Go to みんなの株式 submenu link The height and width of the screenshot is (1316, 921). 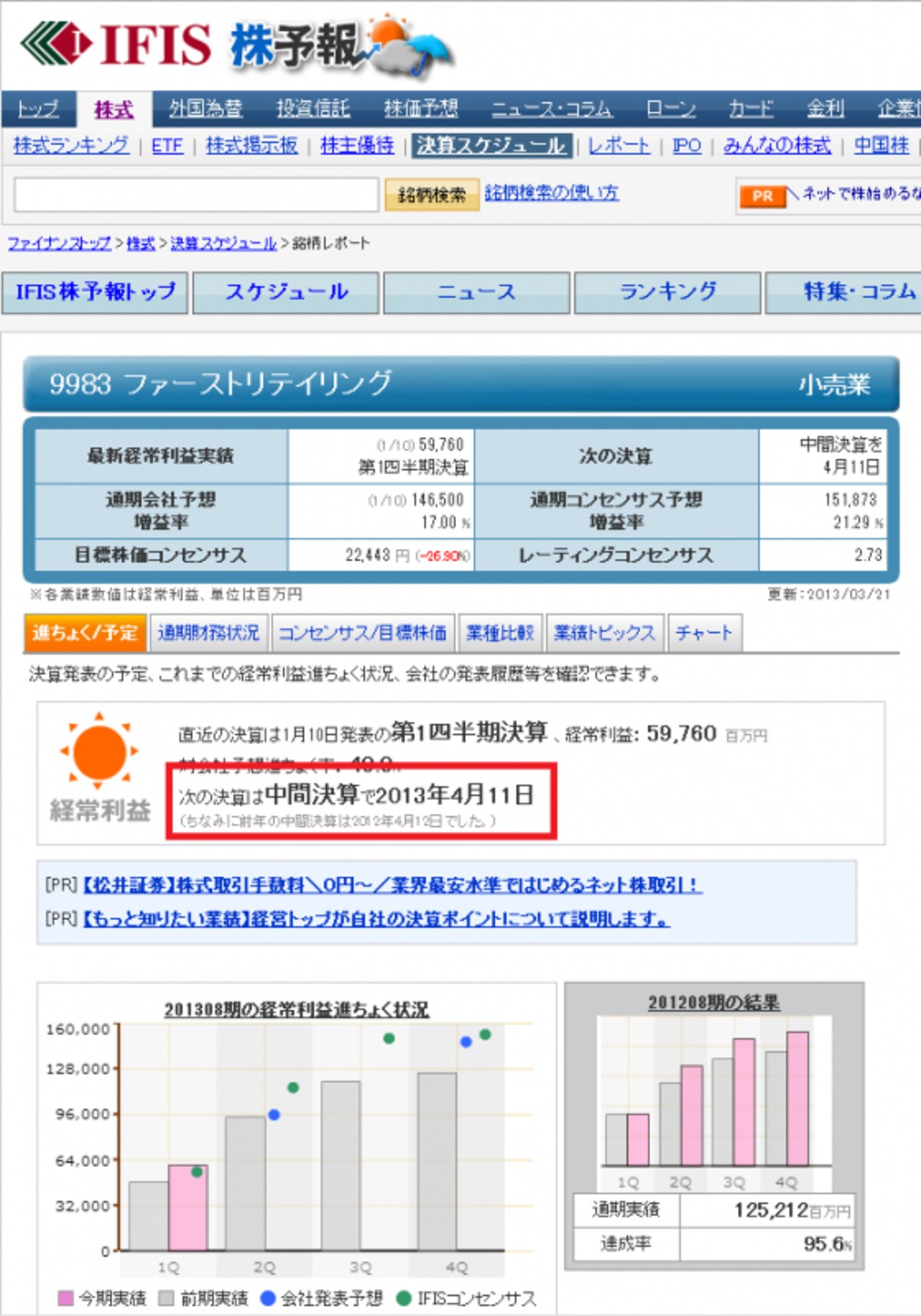(x=777, y=145)
